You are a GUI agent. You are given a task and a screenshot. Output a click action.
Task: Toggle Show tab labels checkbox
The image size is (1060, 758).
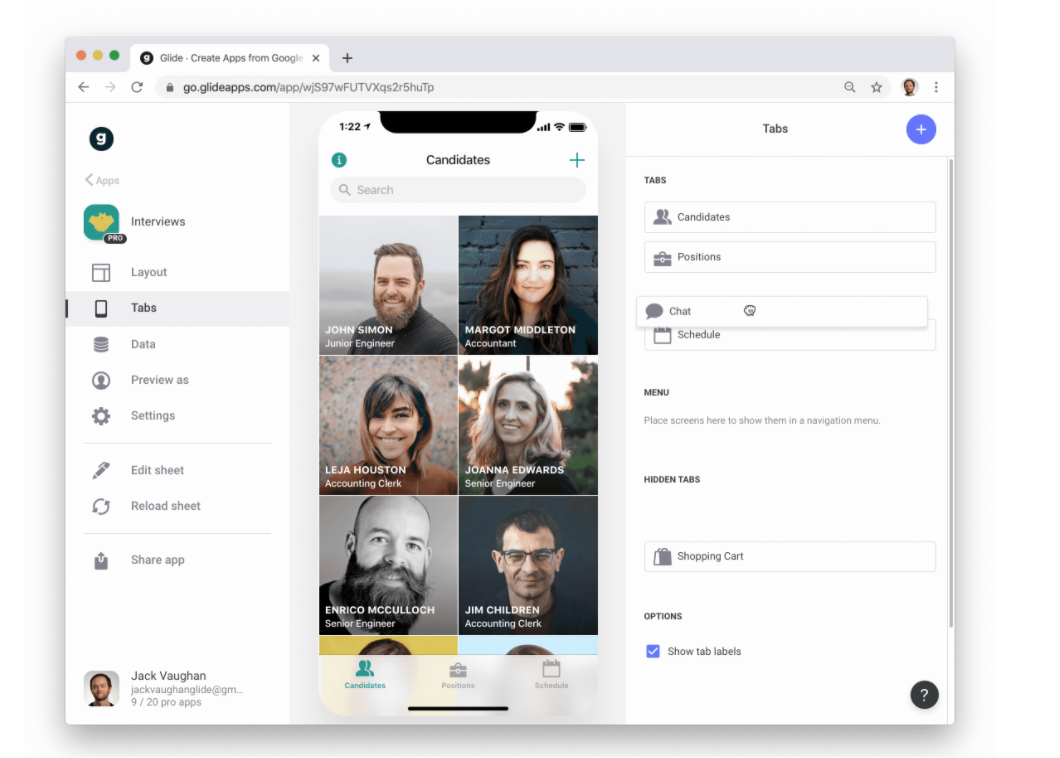(653, 651)
